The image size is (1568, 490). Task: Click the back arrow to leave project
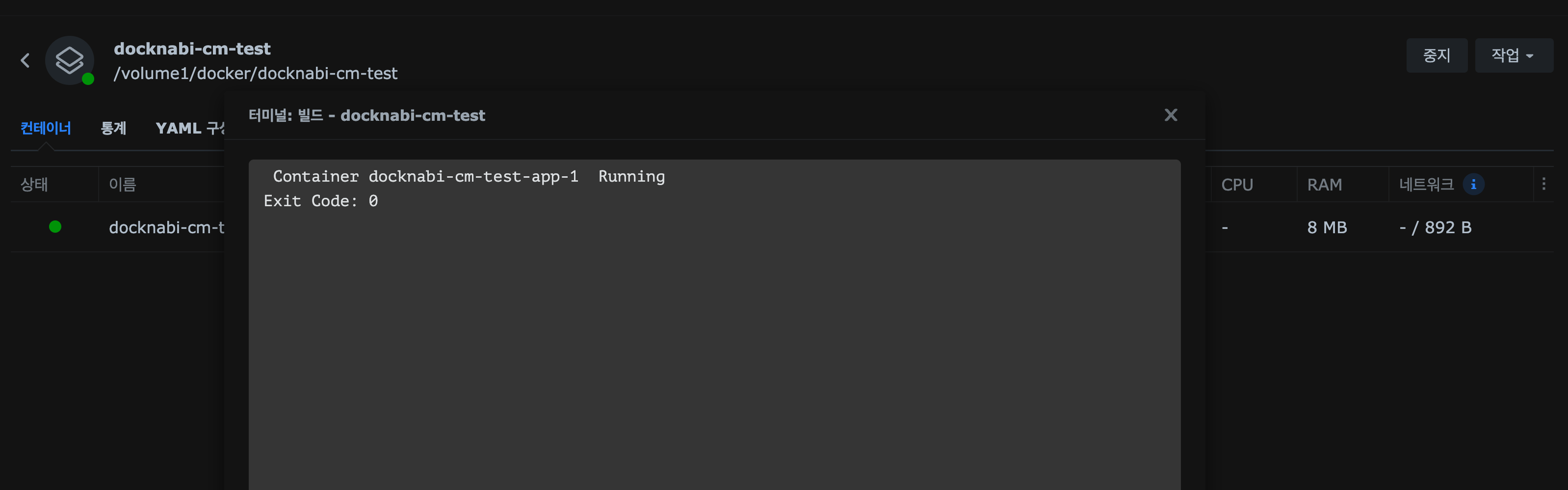(25, 60)
